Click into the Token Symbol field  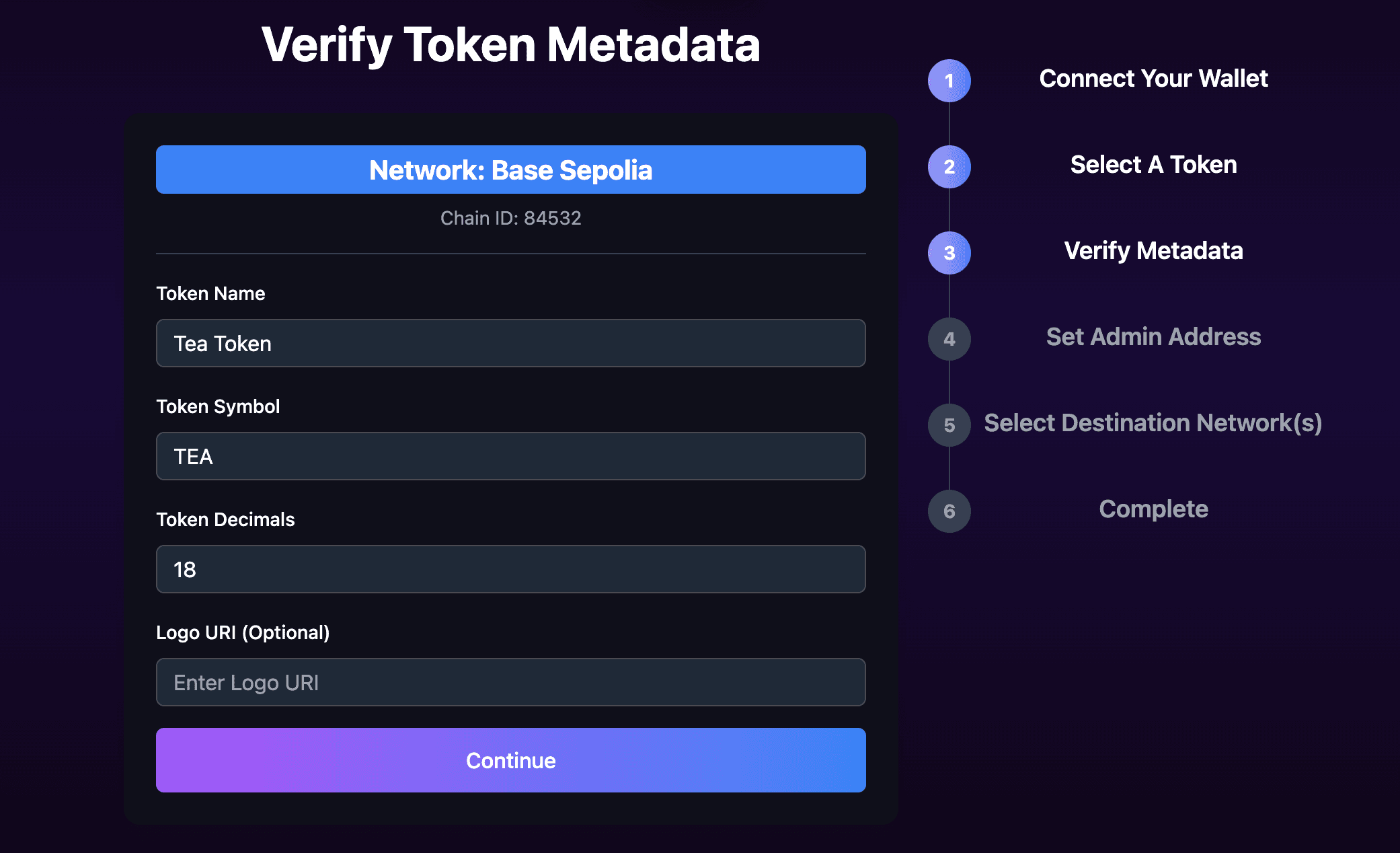[x=510, y=456]
